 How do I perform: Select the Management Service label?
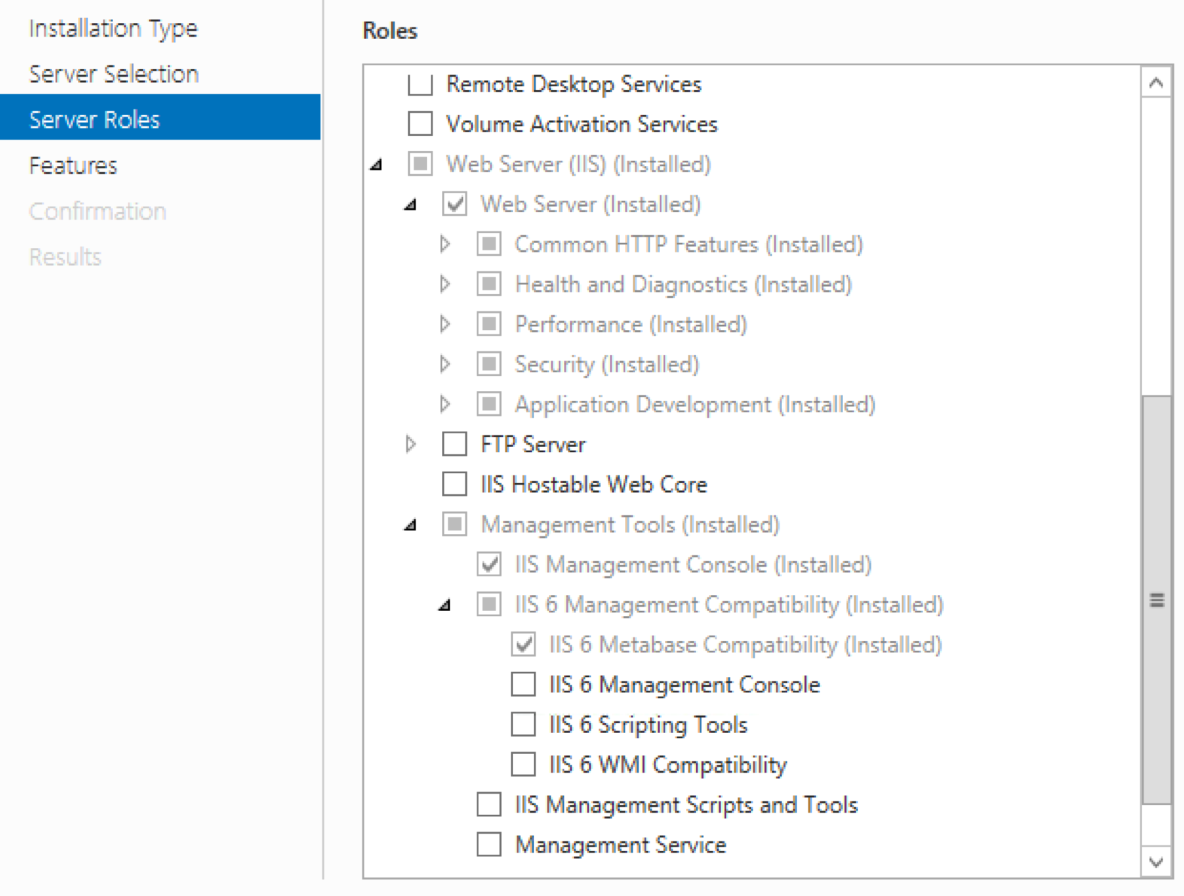pyautogui.click(x=621, y=844)
